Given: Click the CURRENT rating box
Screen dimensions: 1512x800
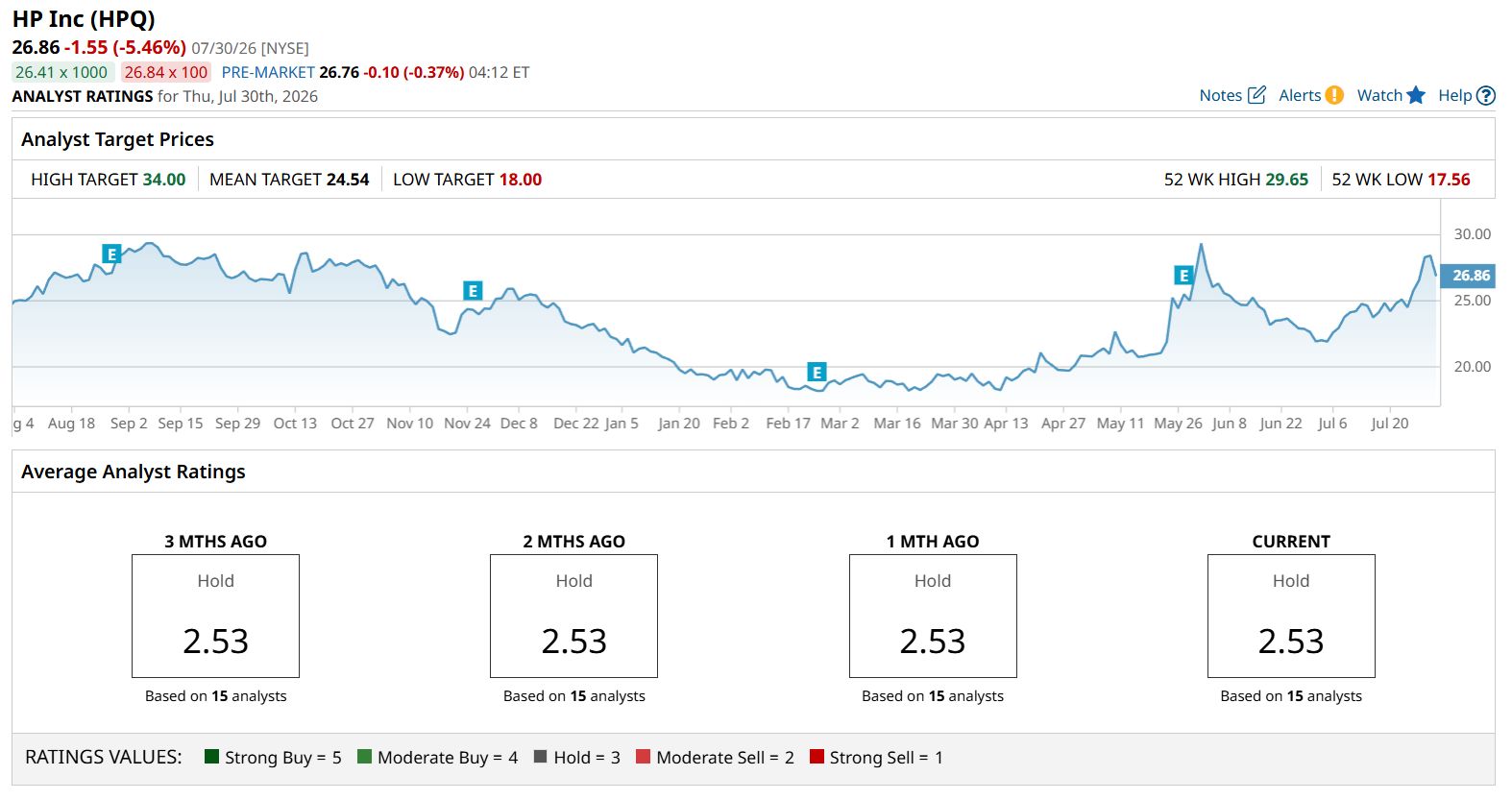Looking at the screenshot, I should [1291, 617].
